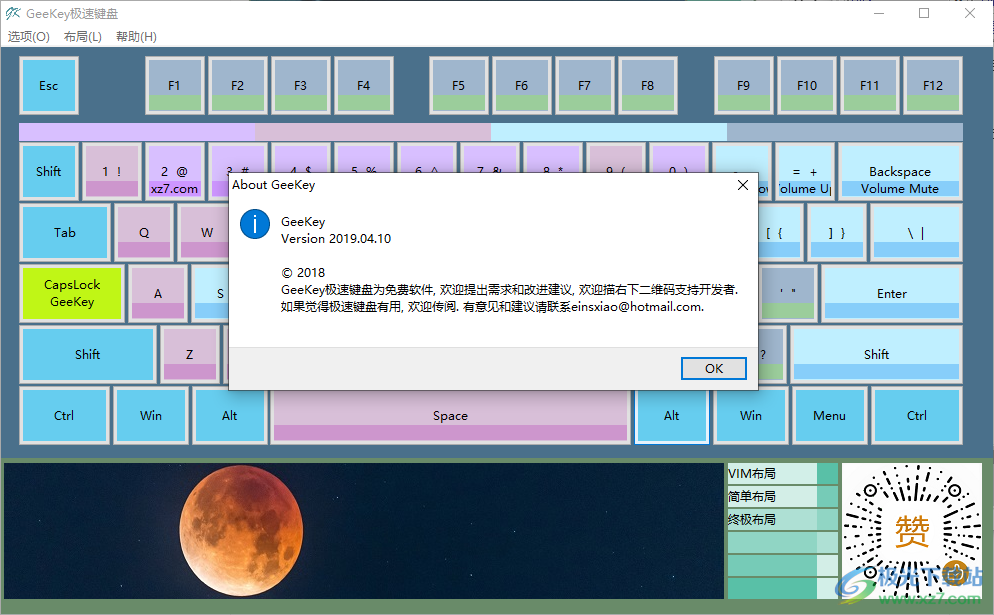Click the einsxiao@hotmail.com contact line
The height and width of the screenshot is (615, 994).
point(492,307)
